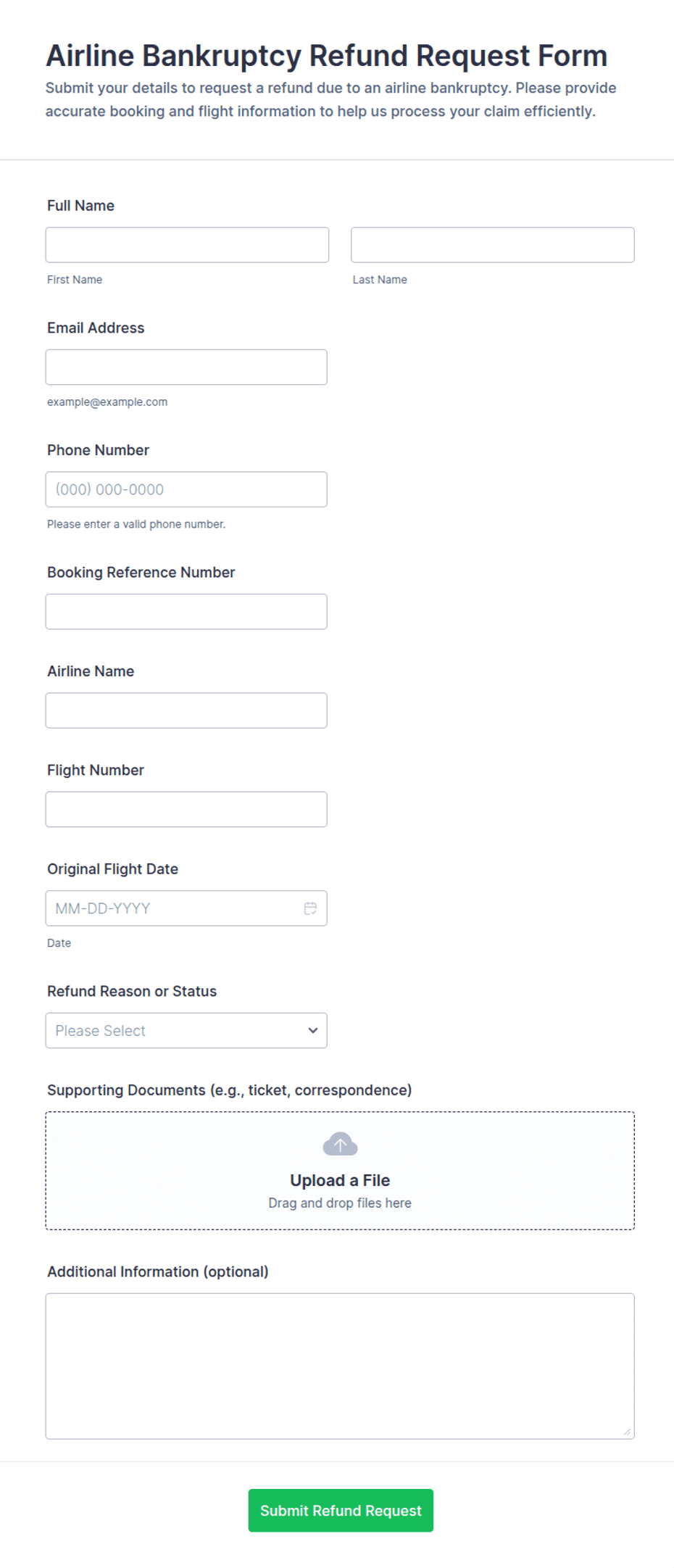Click the cloud upload icon

tap(340, 1144)
